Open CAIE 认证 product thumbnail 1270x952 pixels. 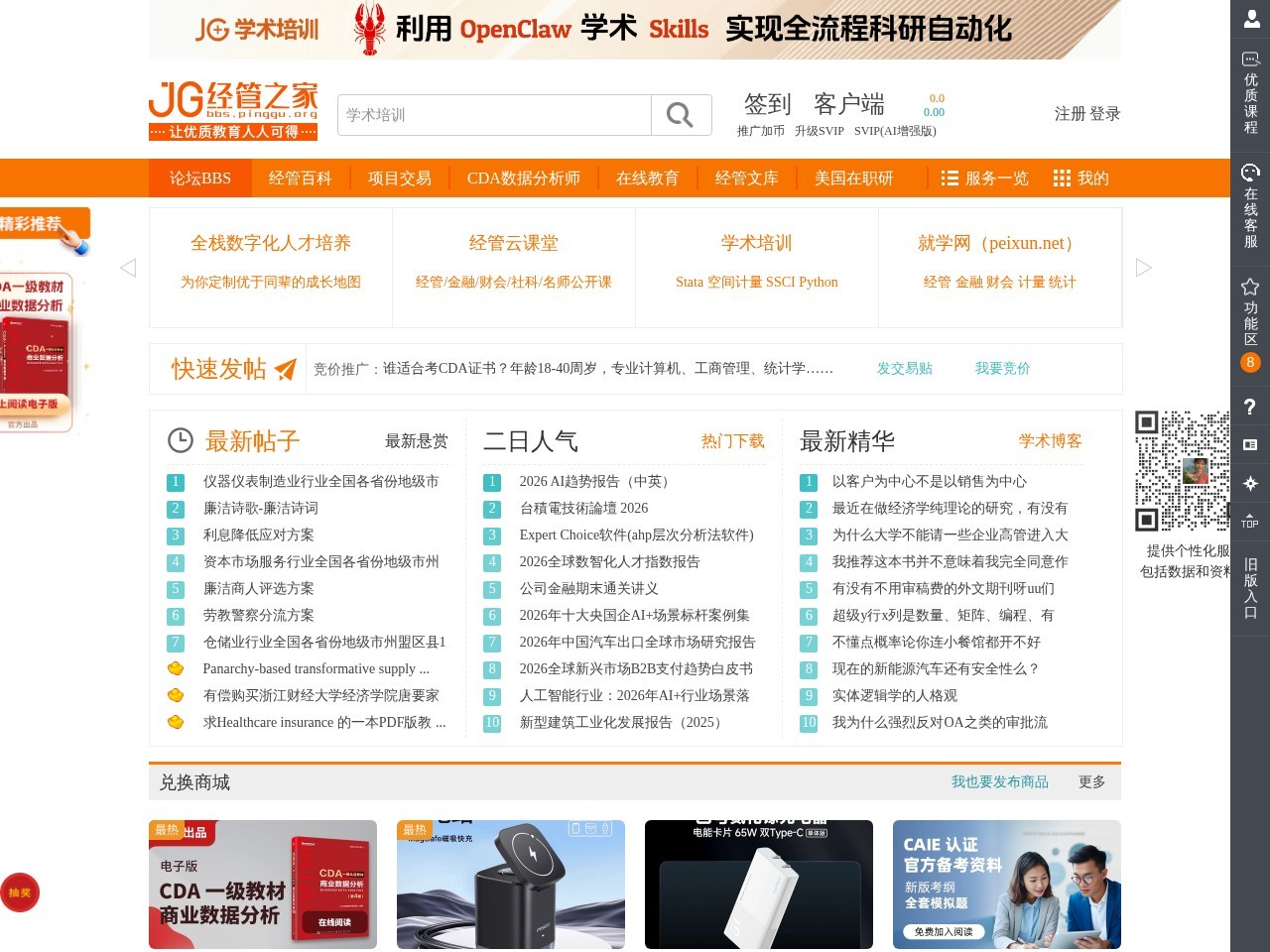1007,885
